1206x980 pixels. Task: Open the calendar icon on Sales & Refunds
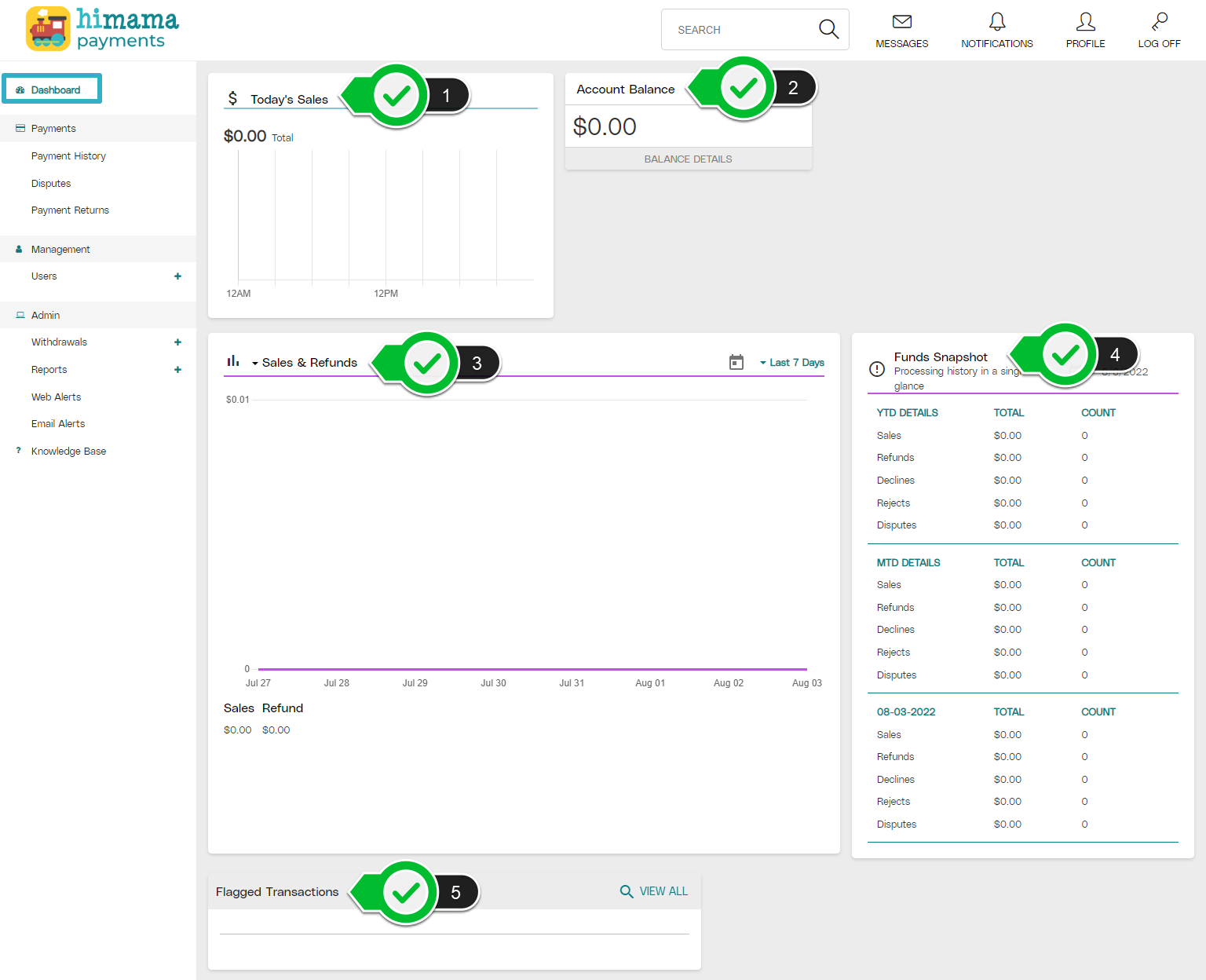click(x=736, y=362)
